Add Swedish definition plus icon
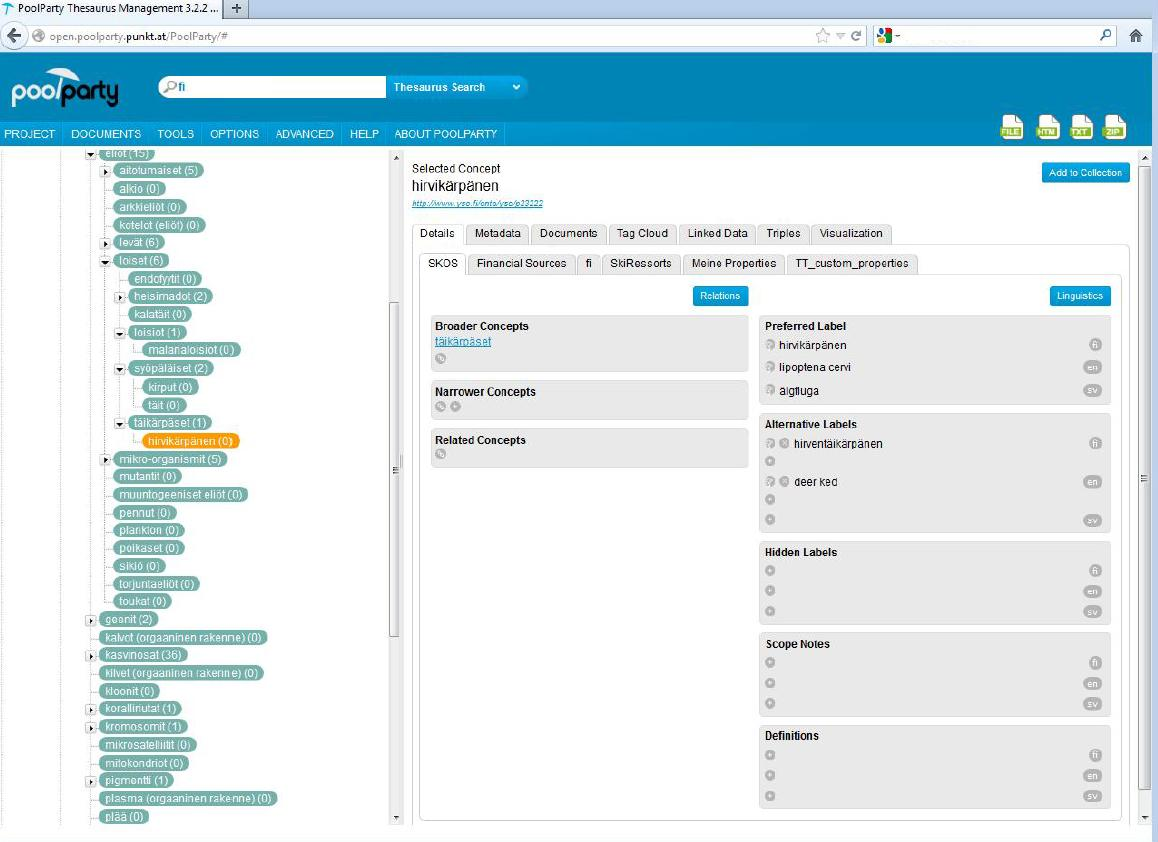Image resolution: width=1158 pixels, height=842 pixels. point(770,796)
